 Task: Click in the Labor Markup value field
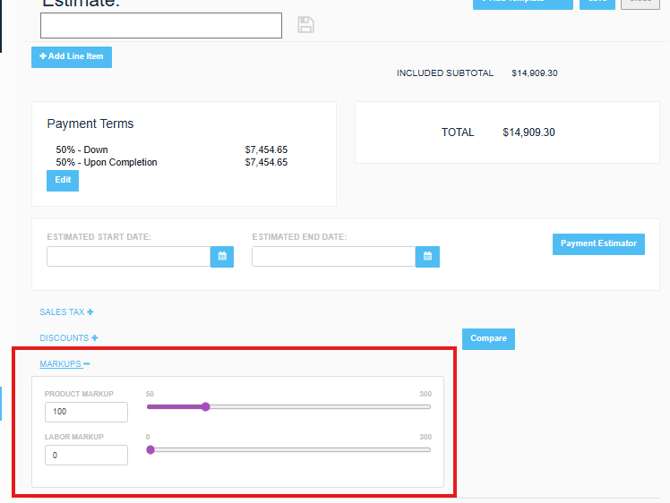86,455
